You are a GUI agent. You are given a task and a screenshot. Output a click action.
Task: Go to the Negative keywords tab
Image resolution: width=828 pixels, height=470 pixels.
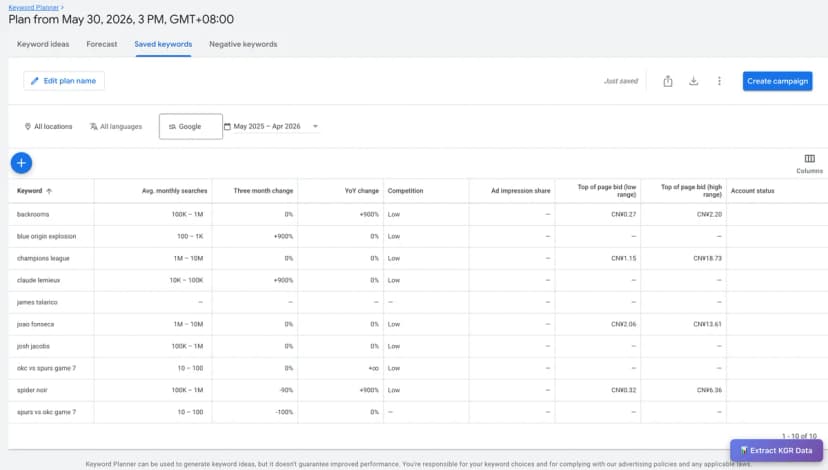click(x=243, y=44)
